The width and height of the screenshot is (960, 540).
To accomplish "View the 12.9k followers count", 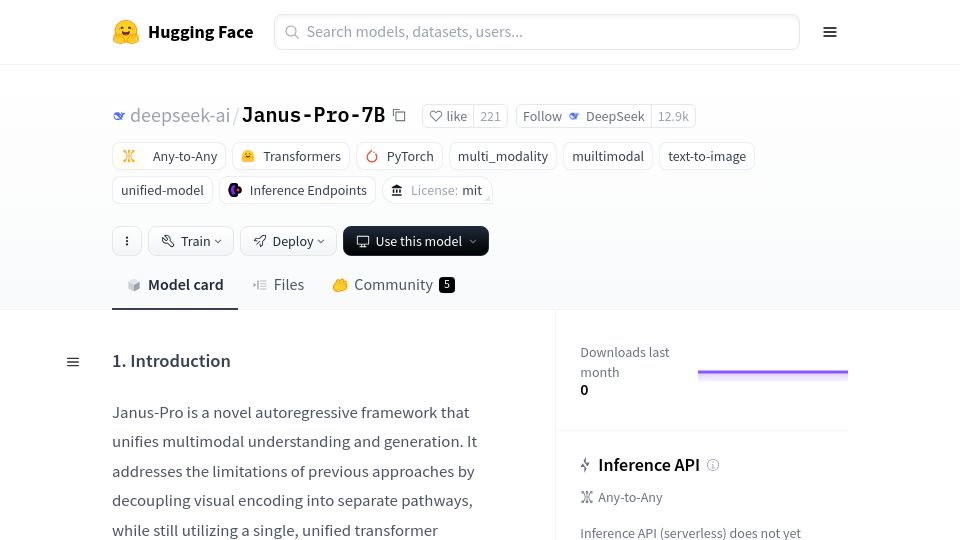I will [673, 116].
